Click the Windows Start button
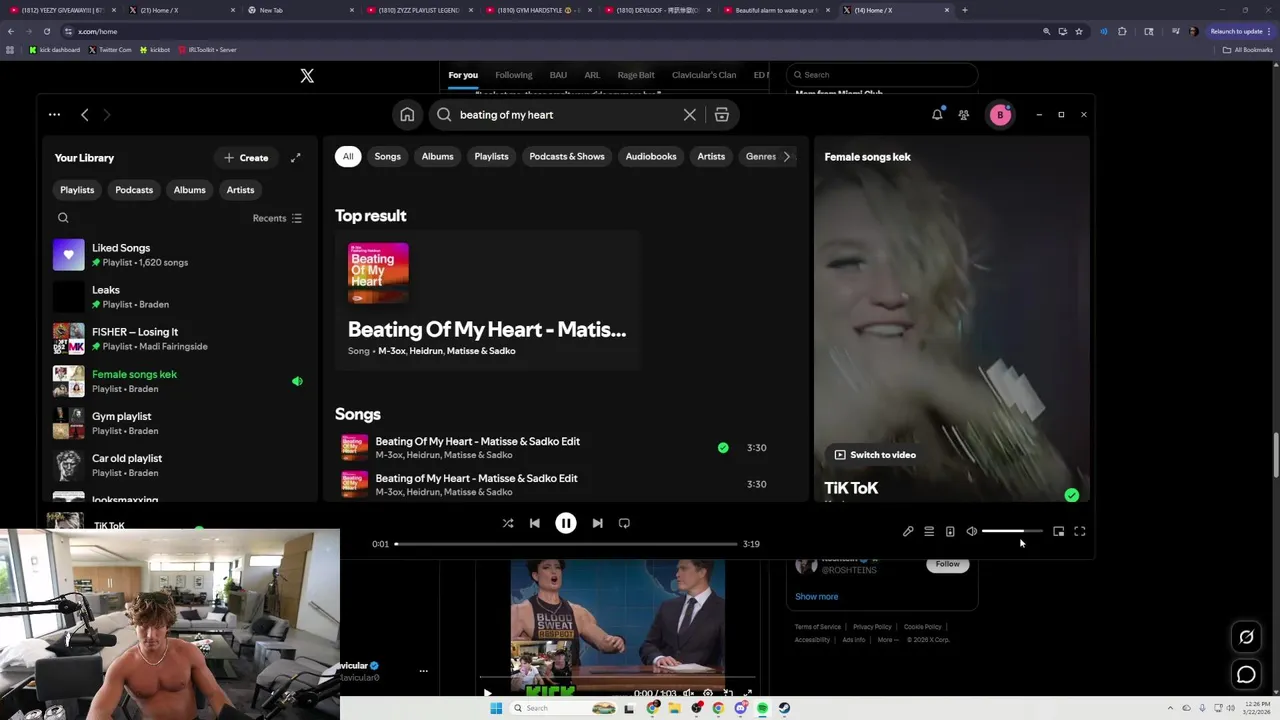The image size is (1280, 720). pos(496,708)
